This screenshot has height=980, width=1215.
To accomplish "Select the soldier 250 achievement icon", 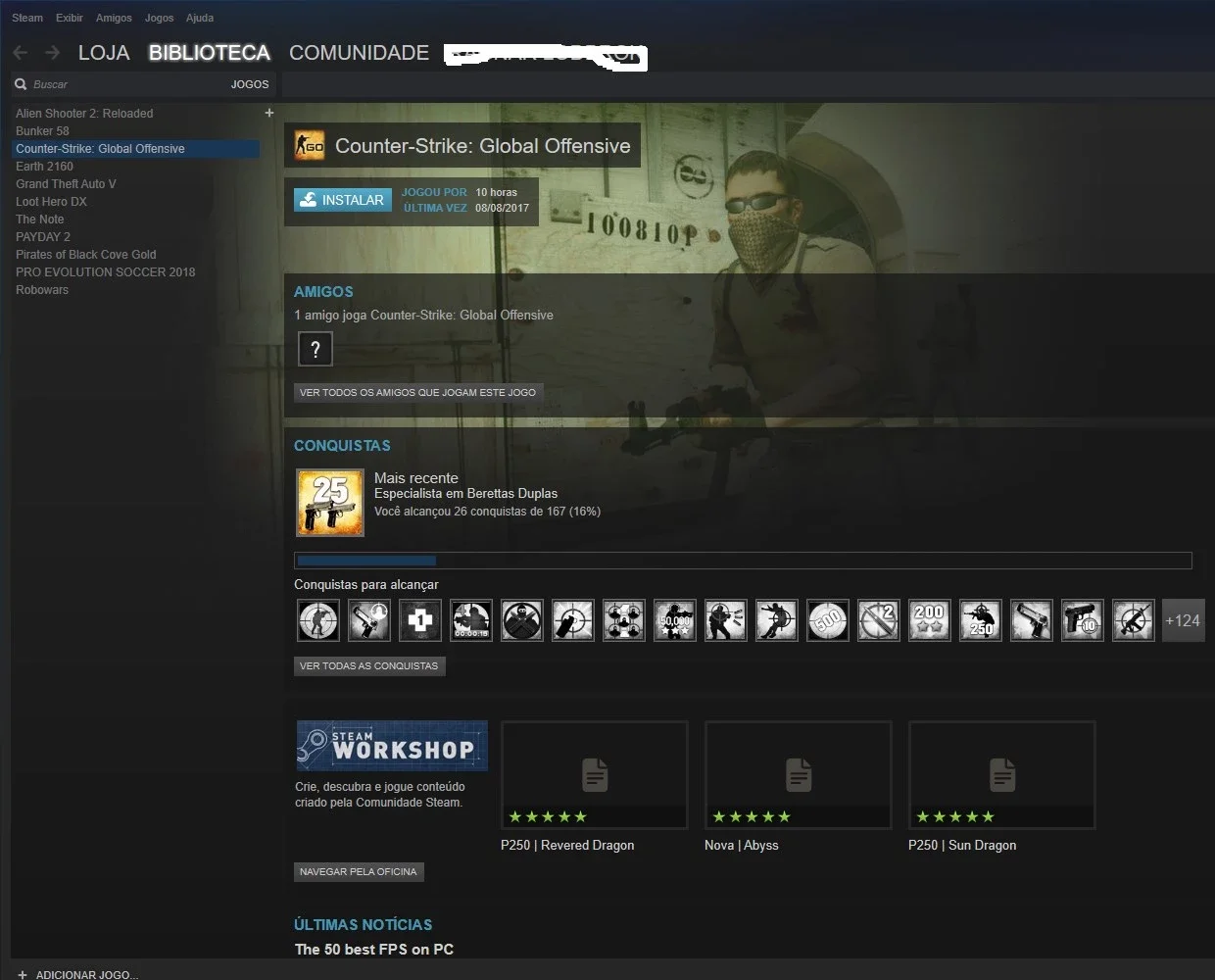I will pos(980,620).
